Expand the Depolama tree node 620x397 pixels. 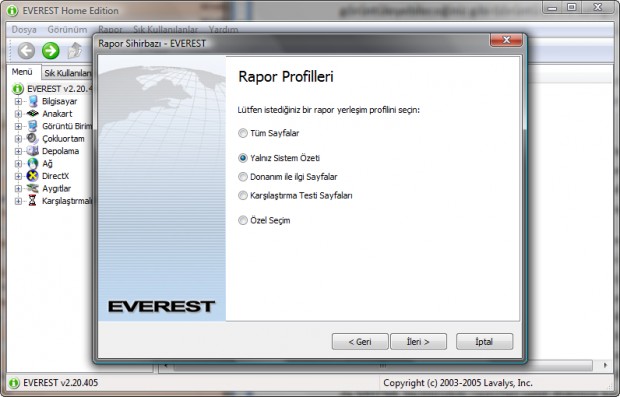(x=18, y=151)
